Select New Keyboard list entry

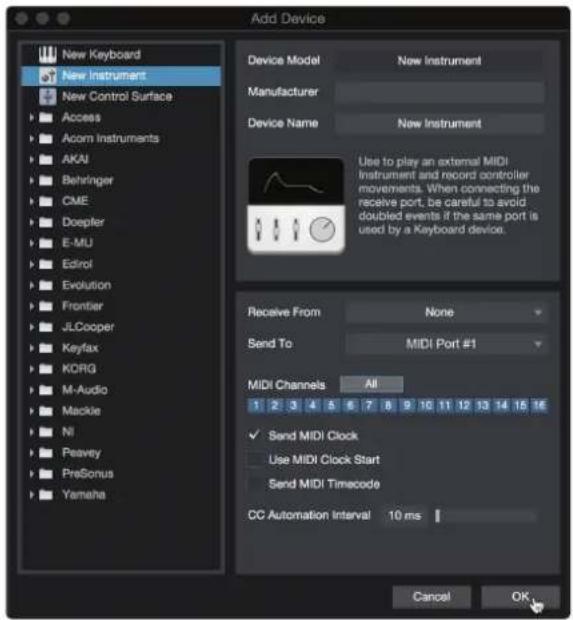(x=121, y=55)
